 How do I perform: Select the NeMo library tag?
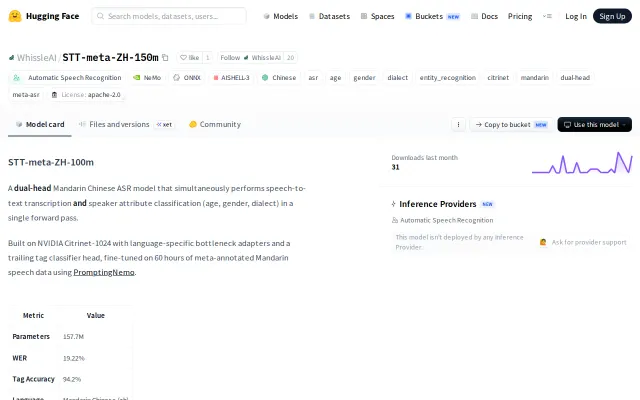tap(147, 78)
